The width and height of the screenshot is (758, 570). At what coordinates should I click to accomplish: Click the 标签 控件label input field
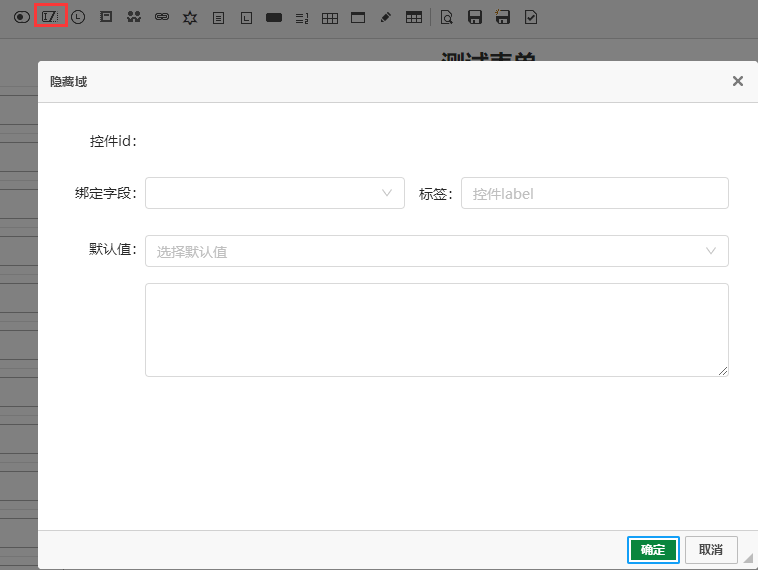595,193
